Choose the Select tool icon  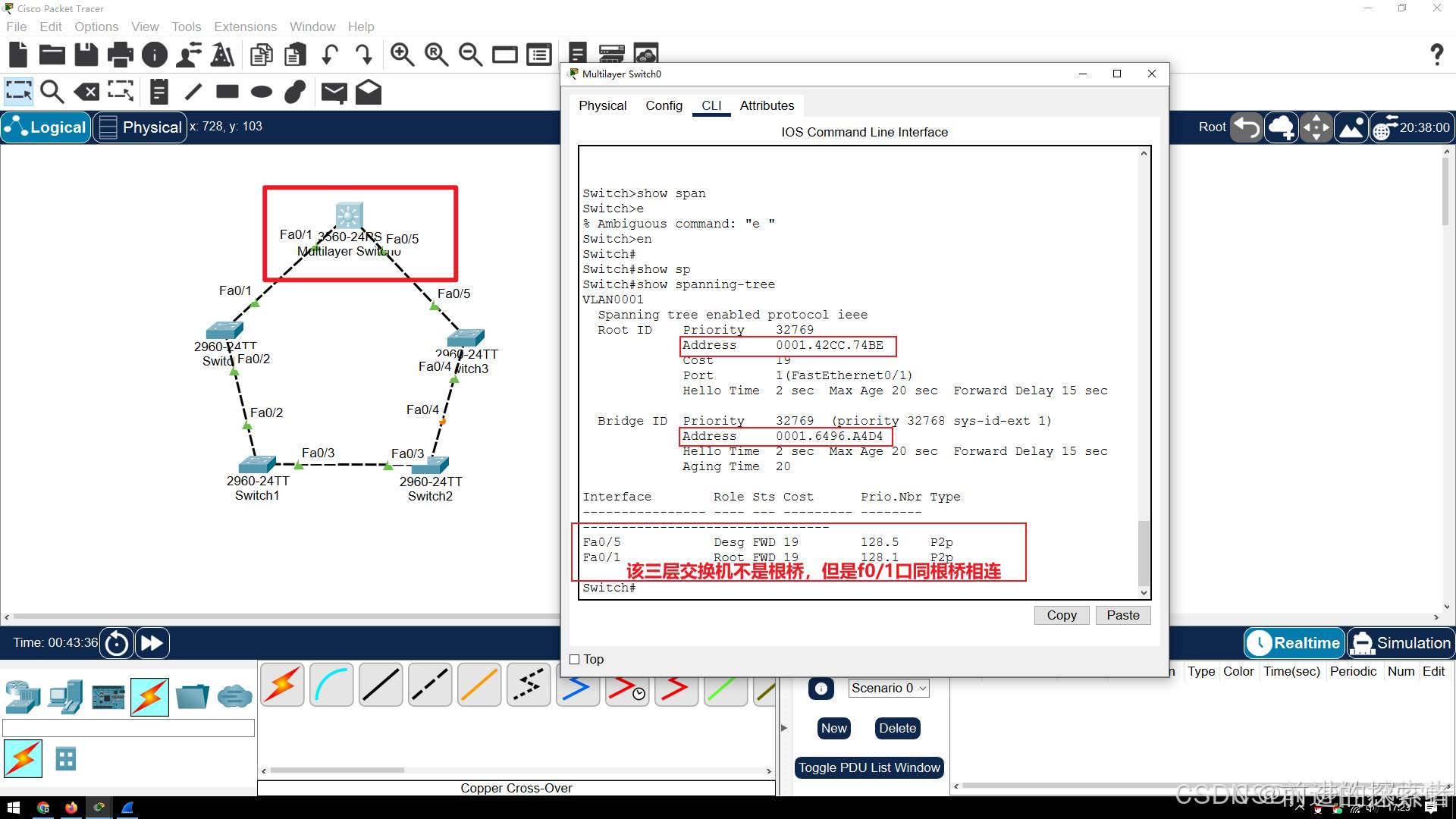point(18,92)
